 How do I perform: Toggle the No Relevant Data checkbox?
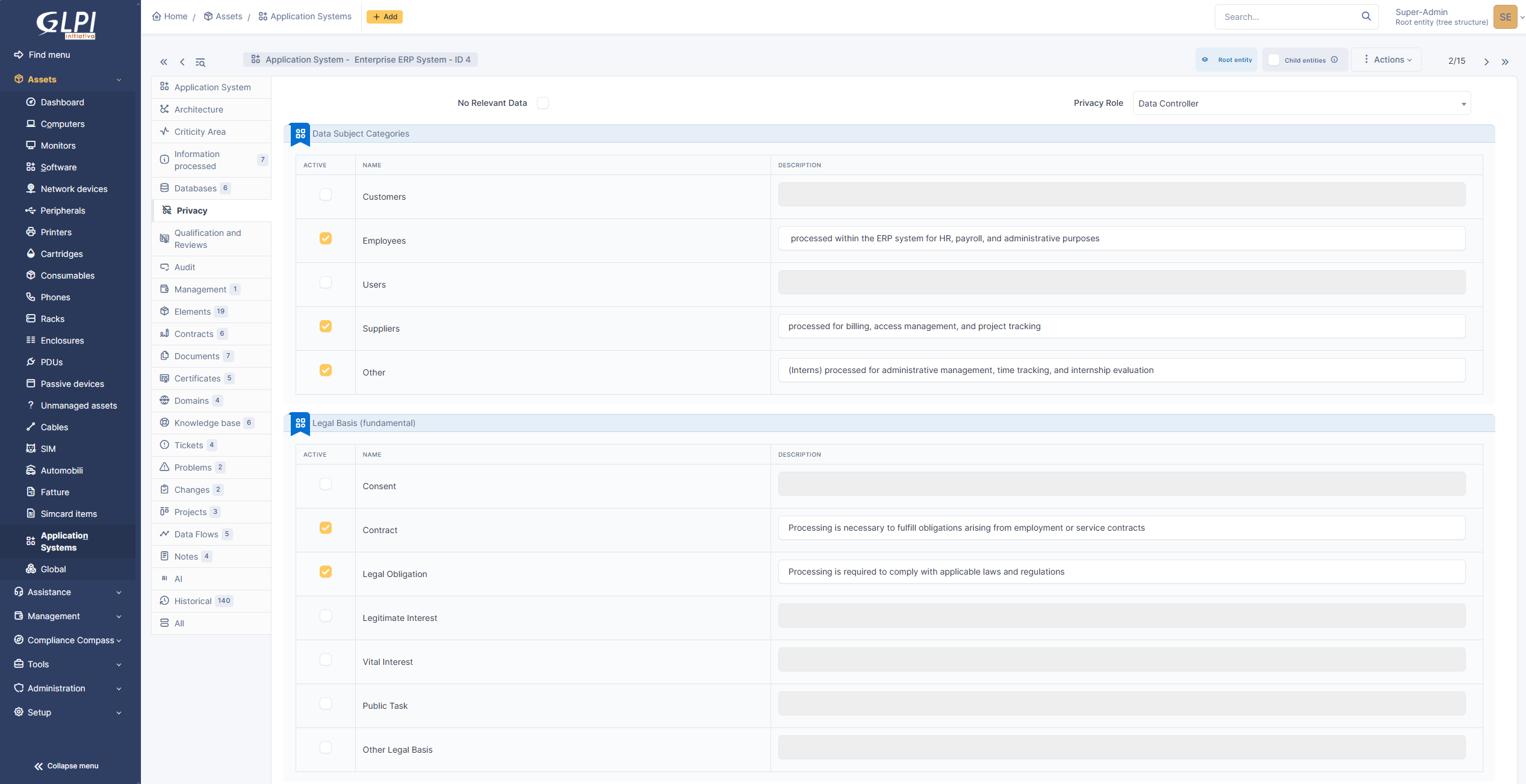click(543, 103)
